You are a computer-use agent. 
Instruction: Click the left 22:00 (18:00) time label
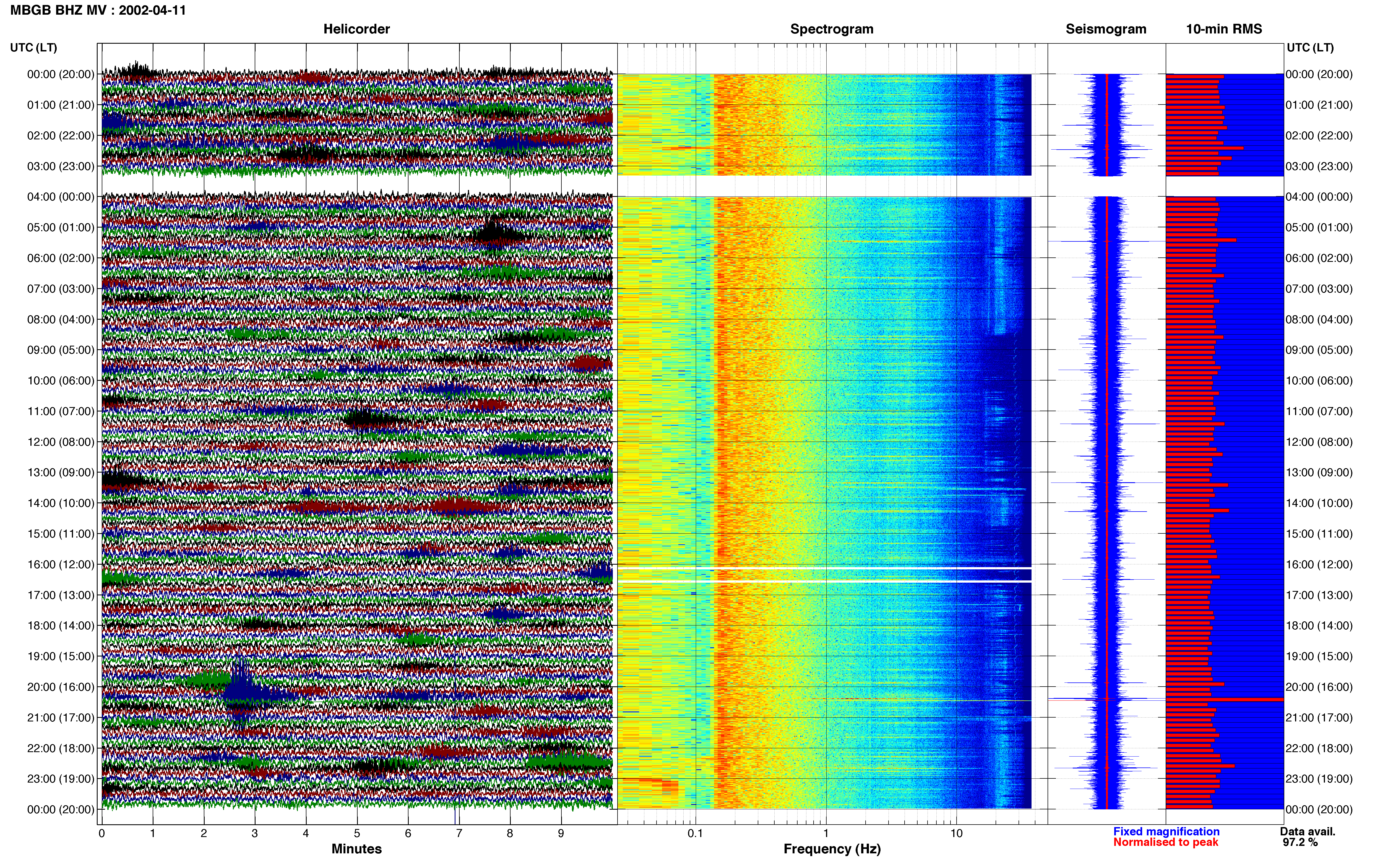61,749
